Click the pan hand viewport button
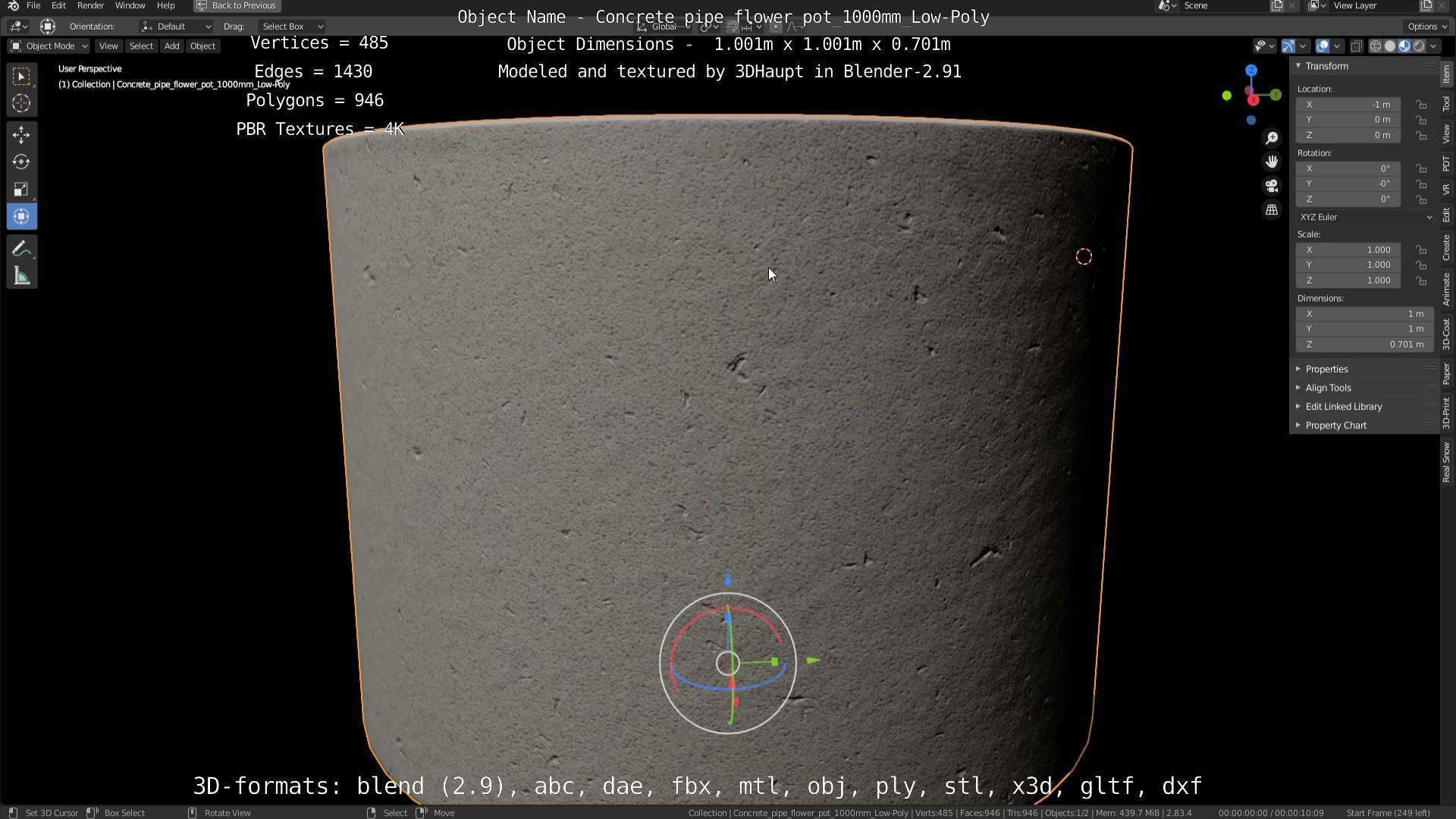1456x819 pixels. click(x=1272, y=162)
